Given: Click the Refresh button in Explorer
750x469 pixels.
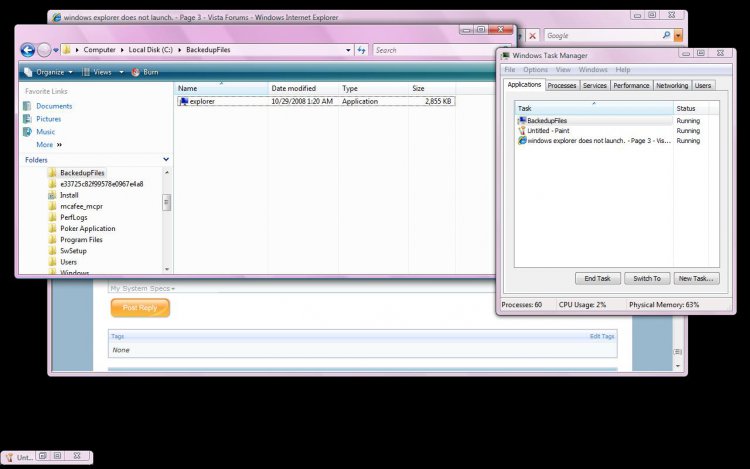Looking at the screenshot, I should click(361, 50).
